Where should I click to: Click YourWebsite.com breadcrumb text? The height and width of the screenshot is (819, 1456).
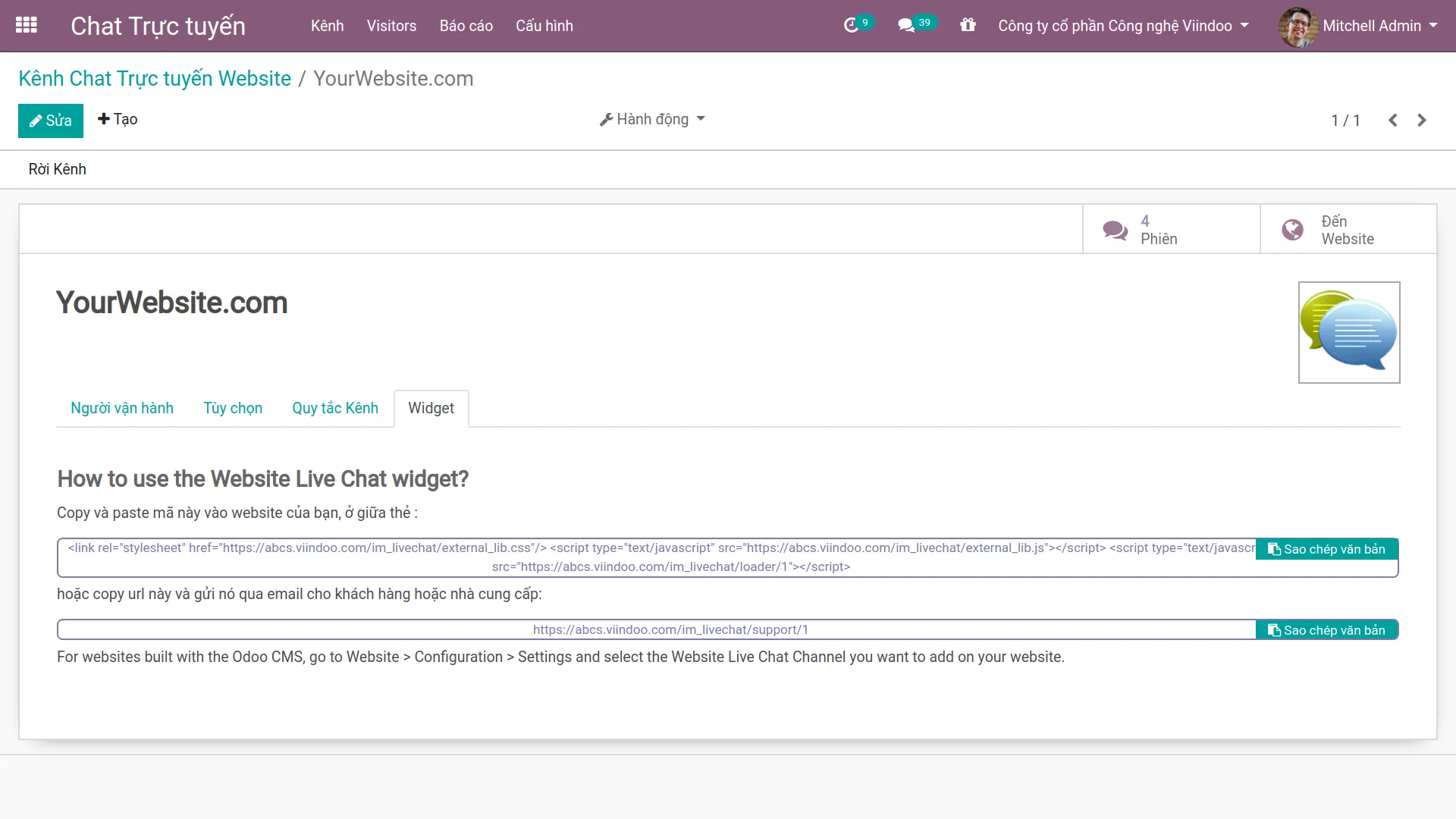[394, 78]
